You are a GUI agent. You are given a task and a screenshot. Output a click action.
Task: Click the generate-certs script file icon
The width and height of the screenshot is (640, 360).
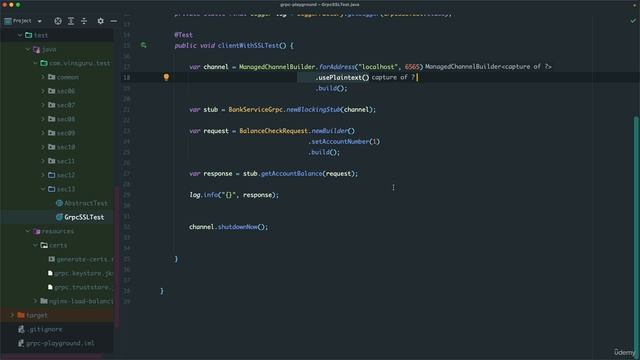pos(51,259)
